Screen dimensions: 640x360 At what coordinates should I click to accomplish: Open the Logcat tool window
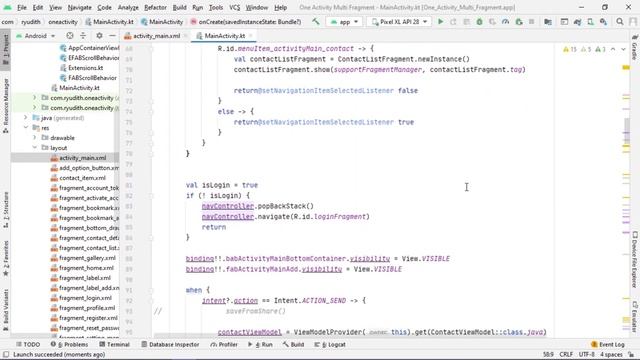[330, 344]
